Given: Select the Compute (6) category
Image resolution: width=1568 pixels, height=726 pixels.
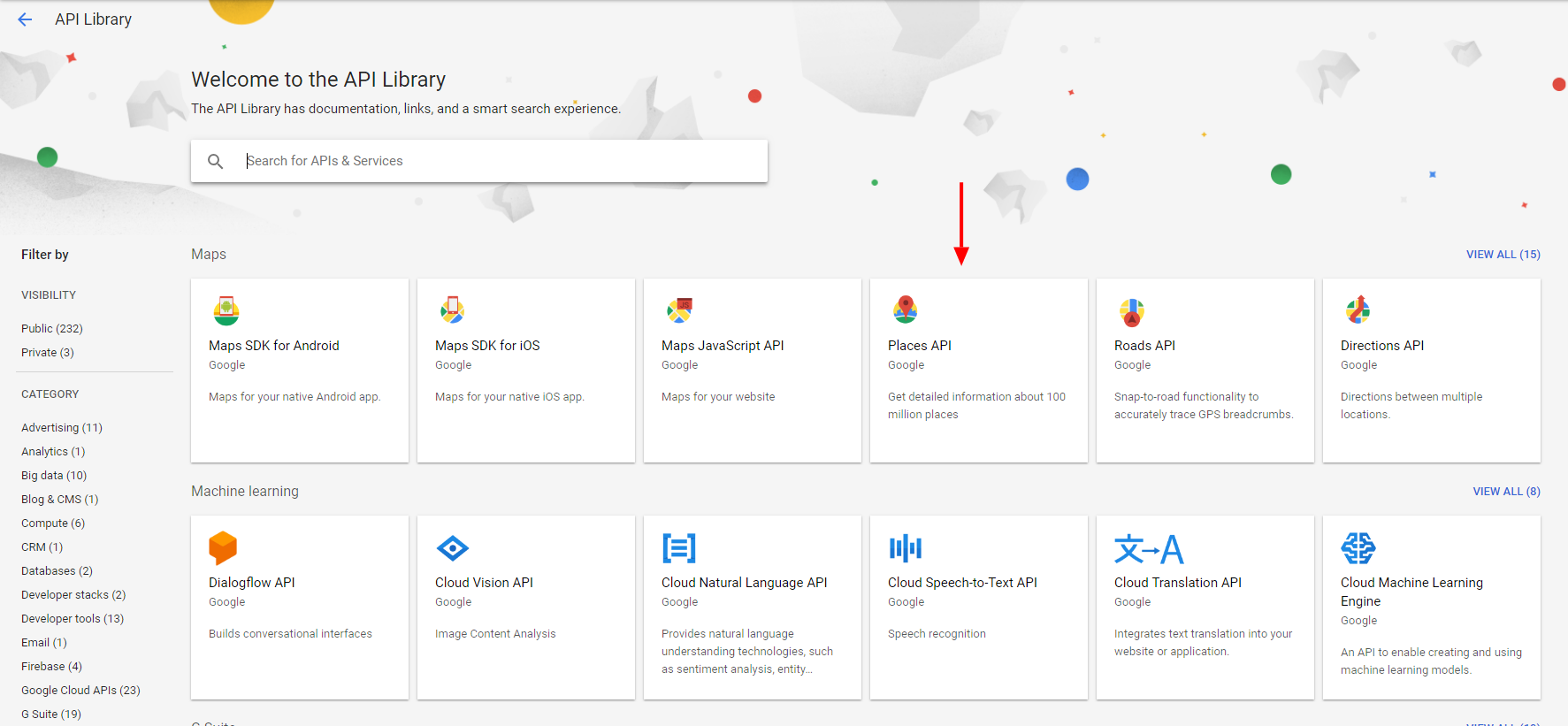Looking at the screenshot, I should click(53, 523).
